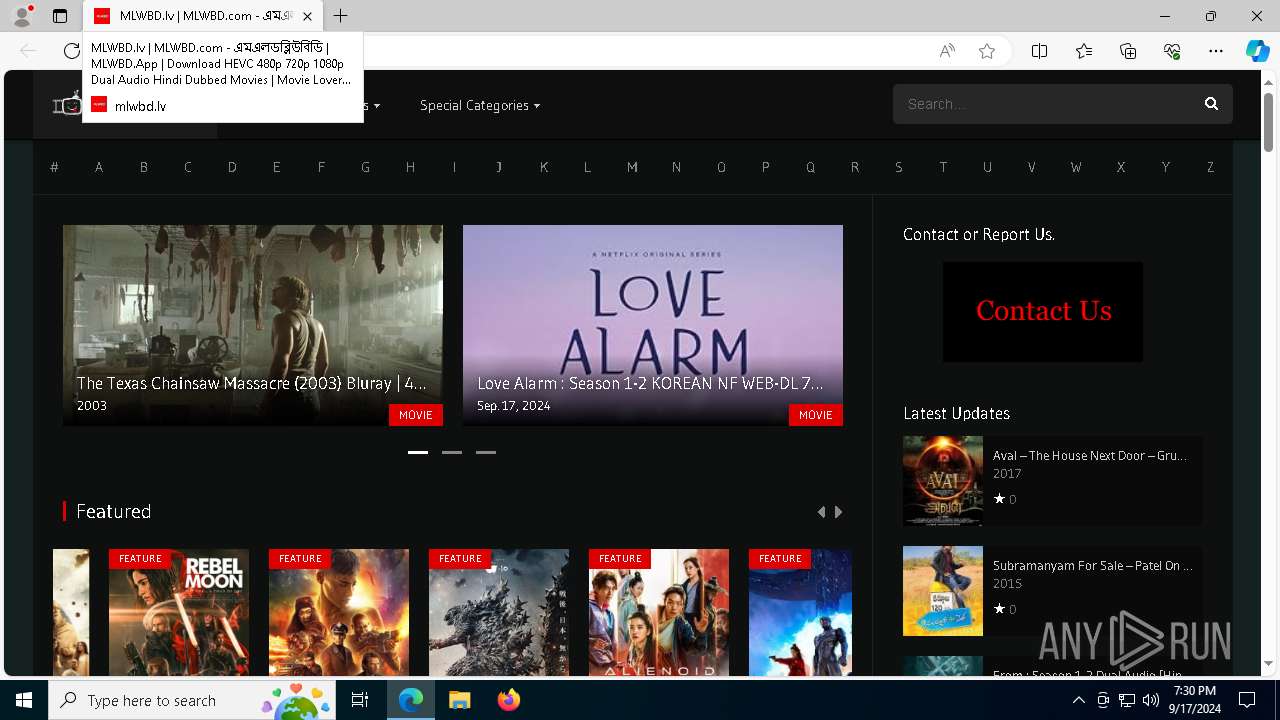1280x720 pixels.
Task: Click MOVIE tag on Texas Chainsaw slide
Action: [x=416, y=414]
